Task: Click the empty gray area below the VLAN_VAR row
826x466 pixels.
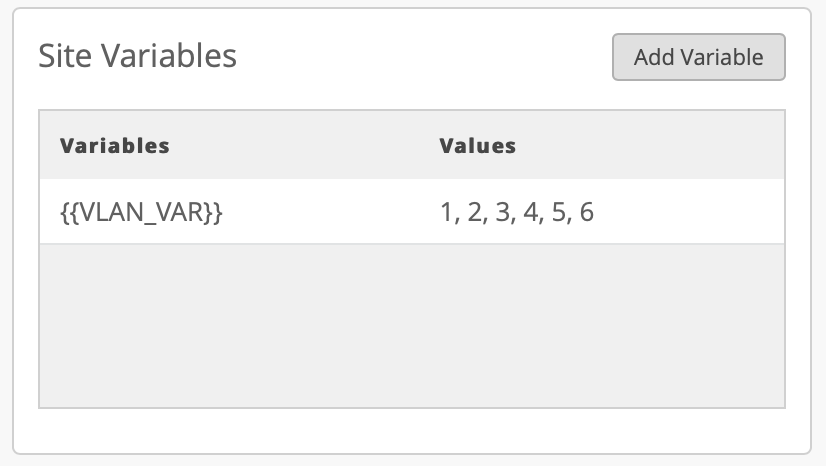Action: (412, 325)
